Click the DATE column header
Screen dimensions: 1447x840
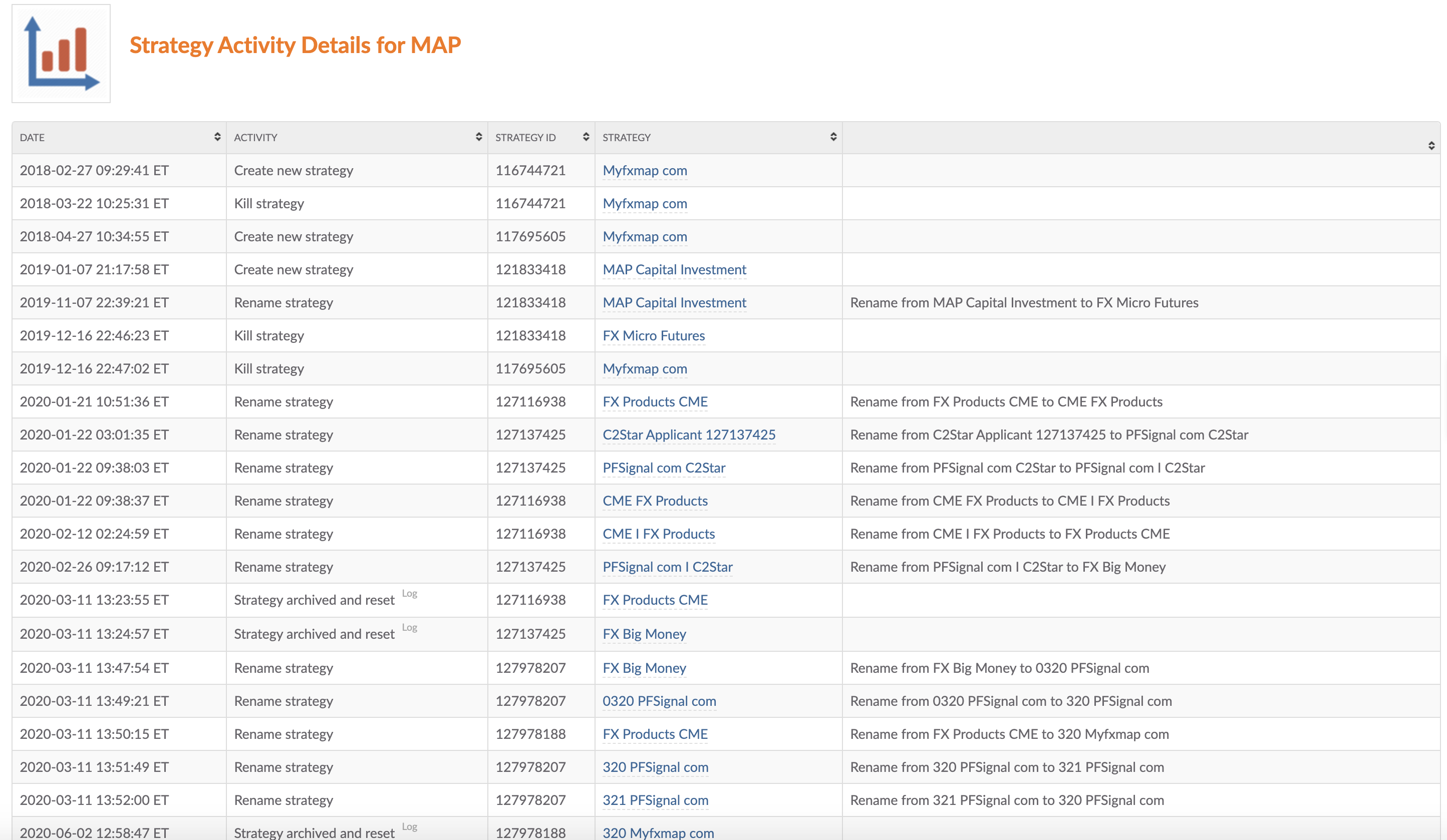[x=32, y=138]
